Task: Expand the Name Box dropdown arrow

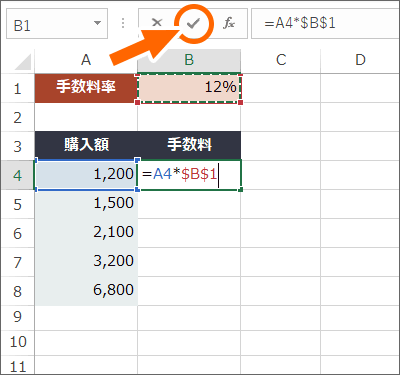Action: point(97,23)
